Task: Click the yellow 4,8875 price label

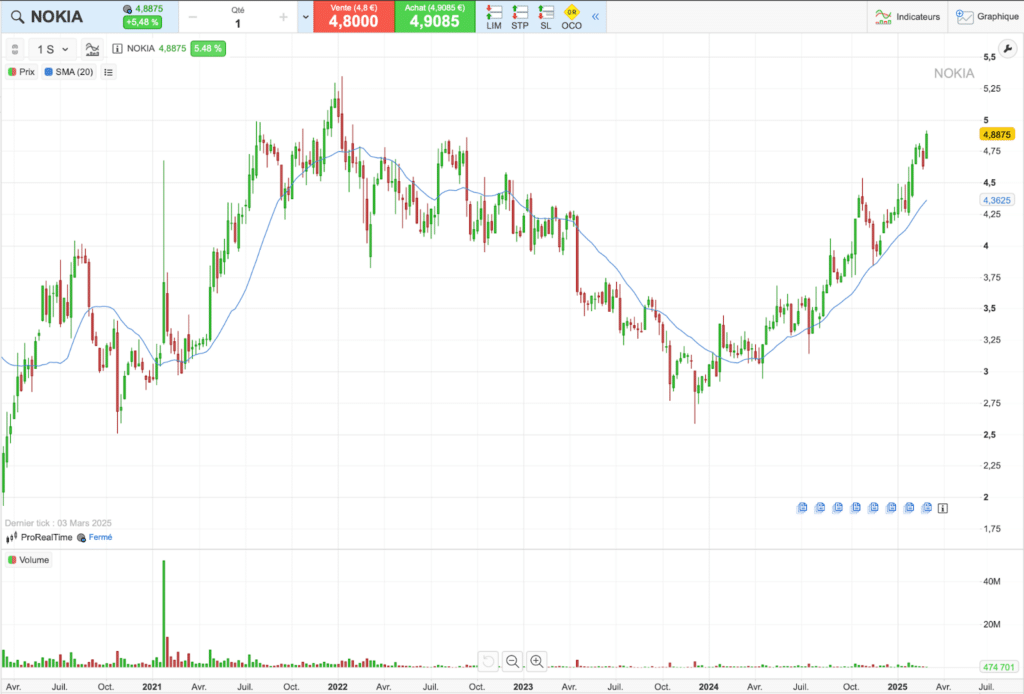Action: click(x=997, y=134)
